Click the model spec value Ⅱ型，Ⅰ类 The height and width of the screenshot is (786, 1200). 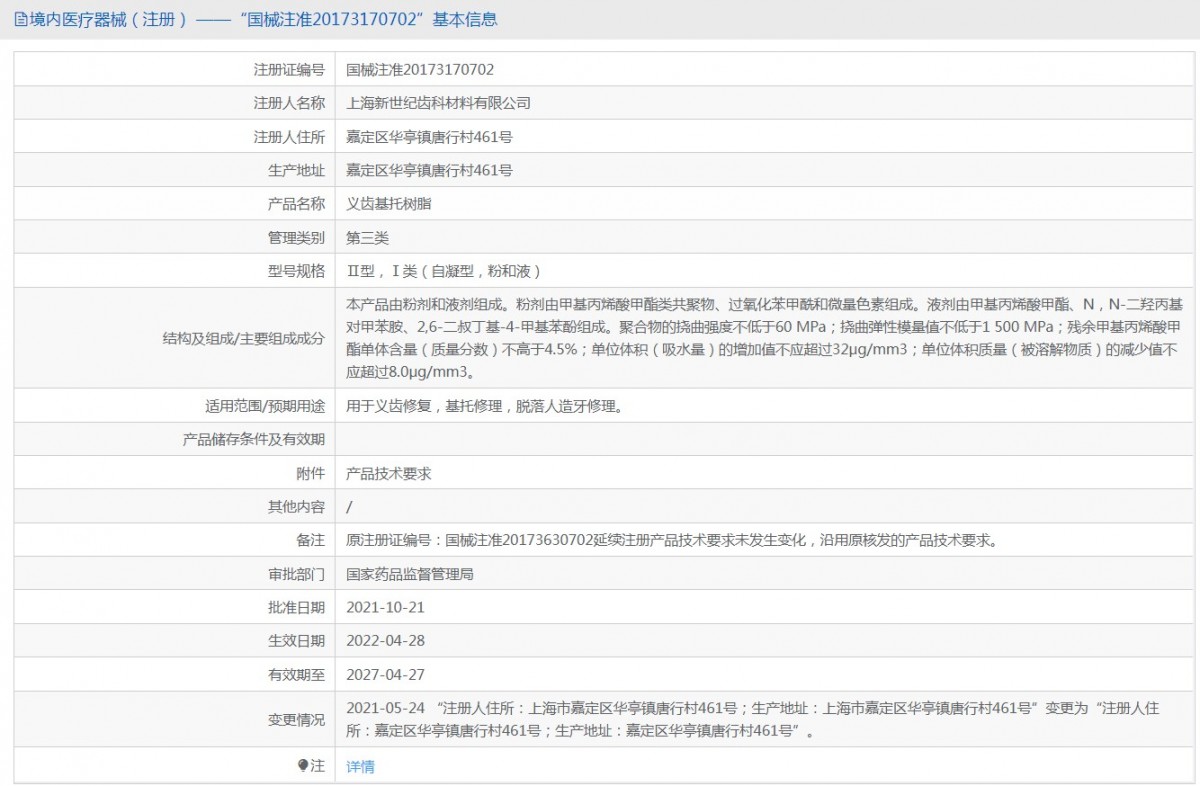(443, 271)
